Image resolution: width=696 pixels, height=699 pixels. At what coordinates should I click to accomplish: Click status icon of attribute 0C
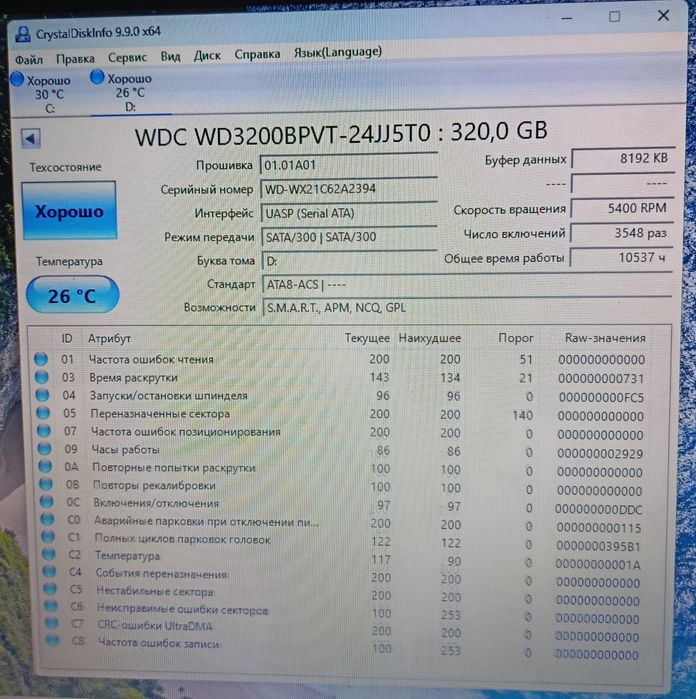[47, 502]
